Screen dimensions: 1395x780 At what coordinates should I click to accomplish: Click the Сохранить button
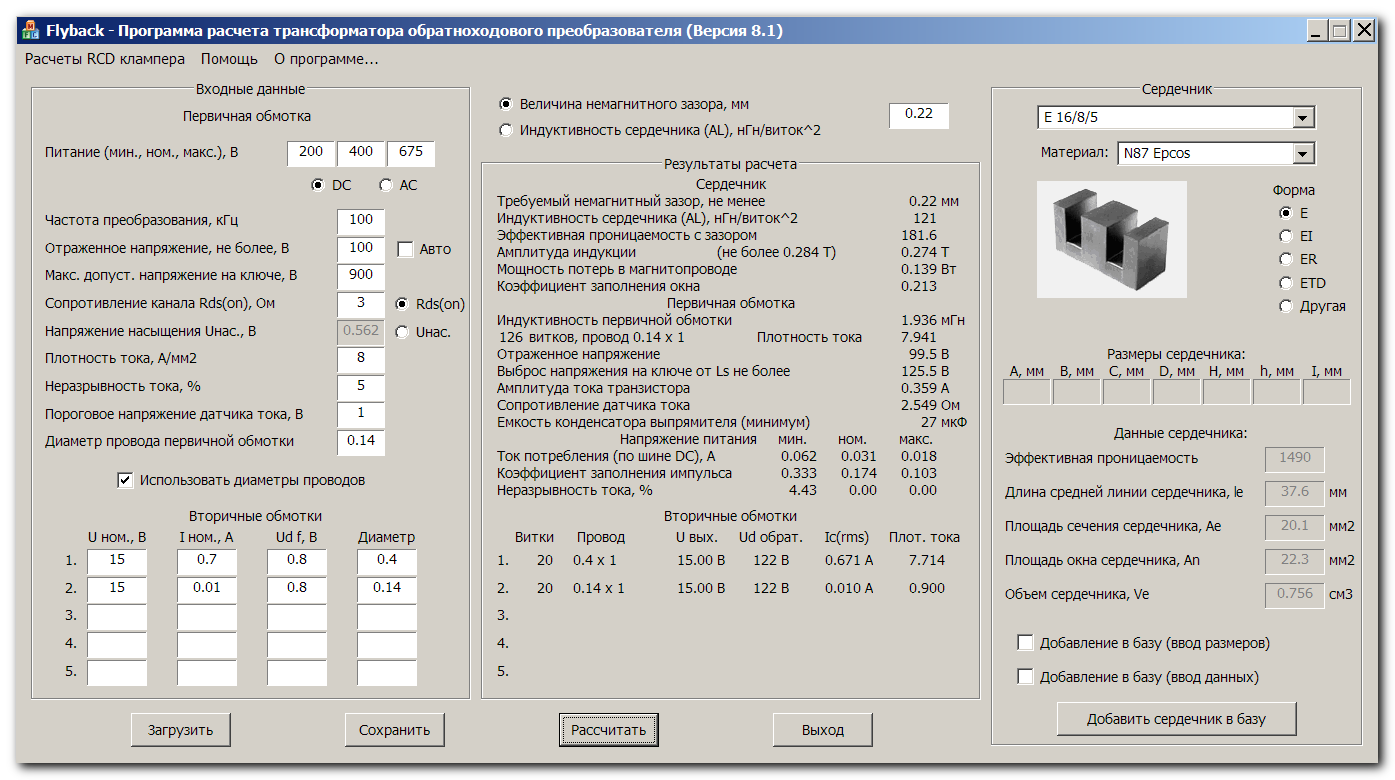(x=394, y=730)
